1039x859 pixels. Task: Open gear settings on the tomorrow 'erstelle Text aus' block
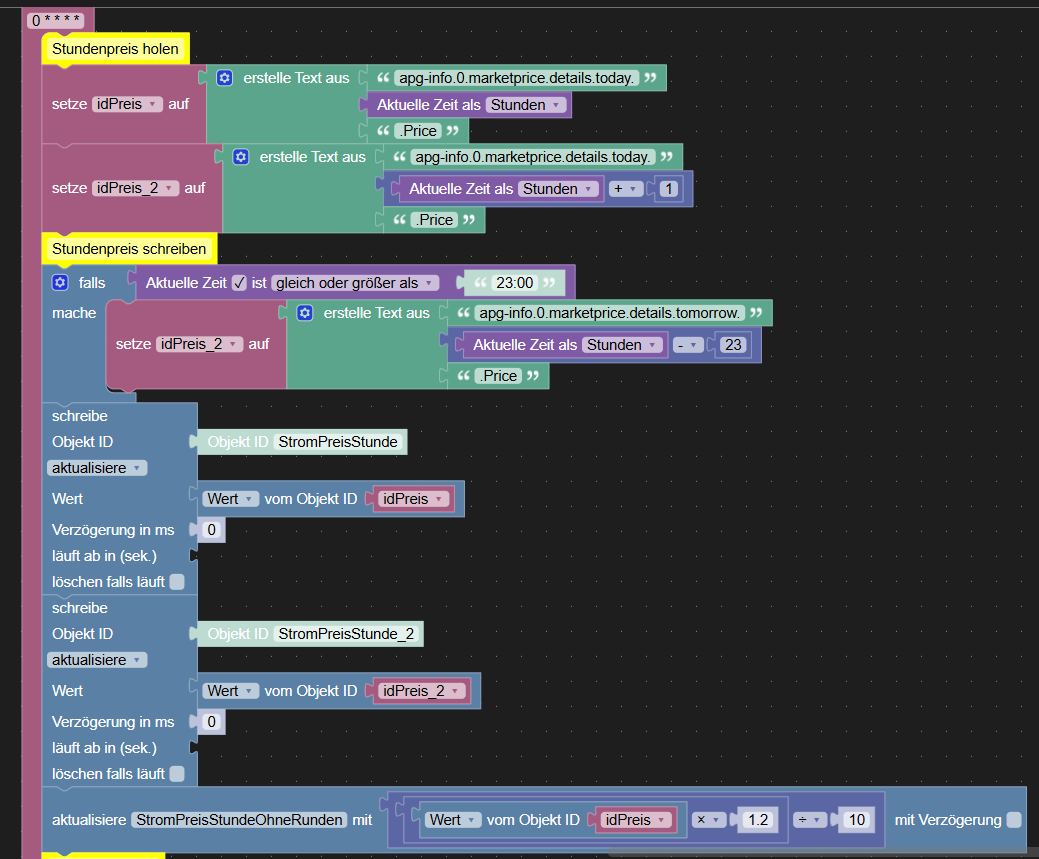pos(305,313)
